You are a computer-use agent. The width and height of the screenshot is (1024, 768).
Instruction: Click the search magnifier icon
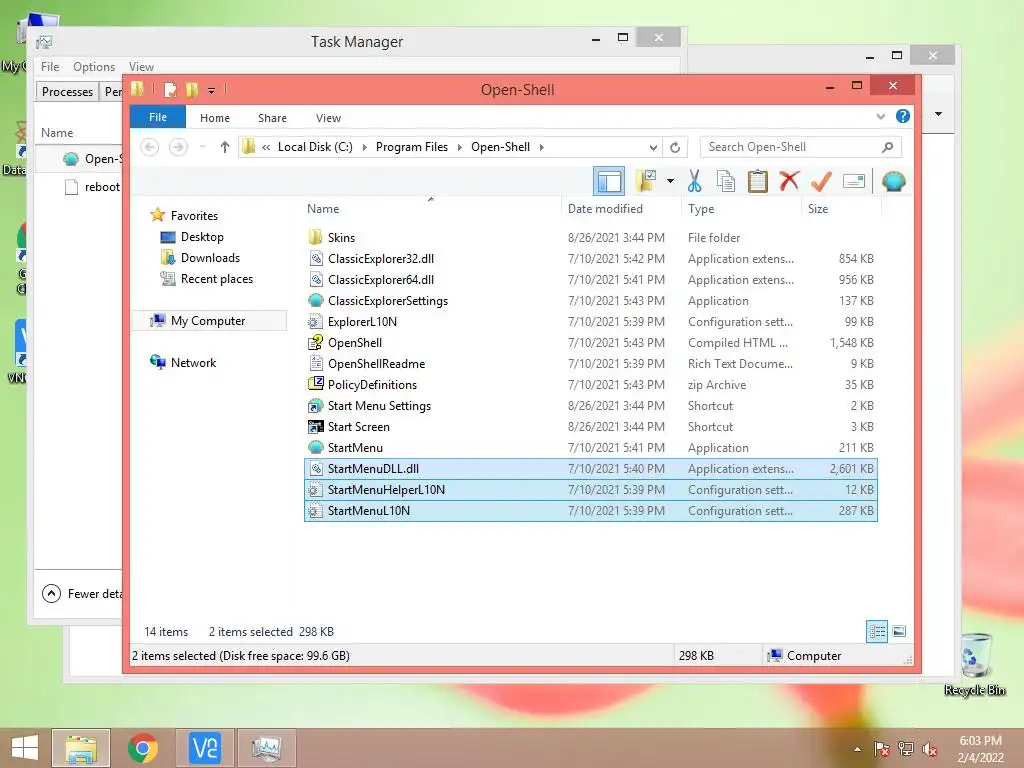point(887,148)
